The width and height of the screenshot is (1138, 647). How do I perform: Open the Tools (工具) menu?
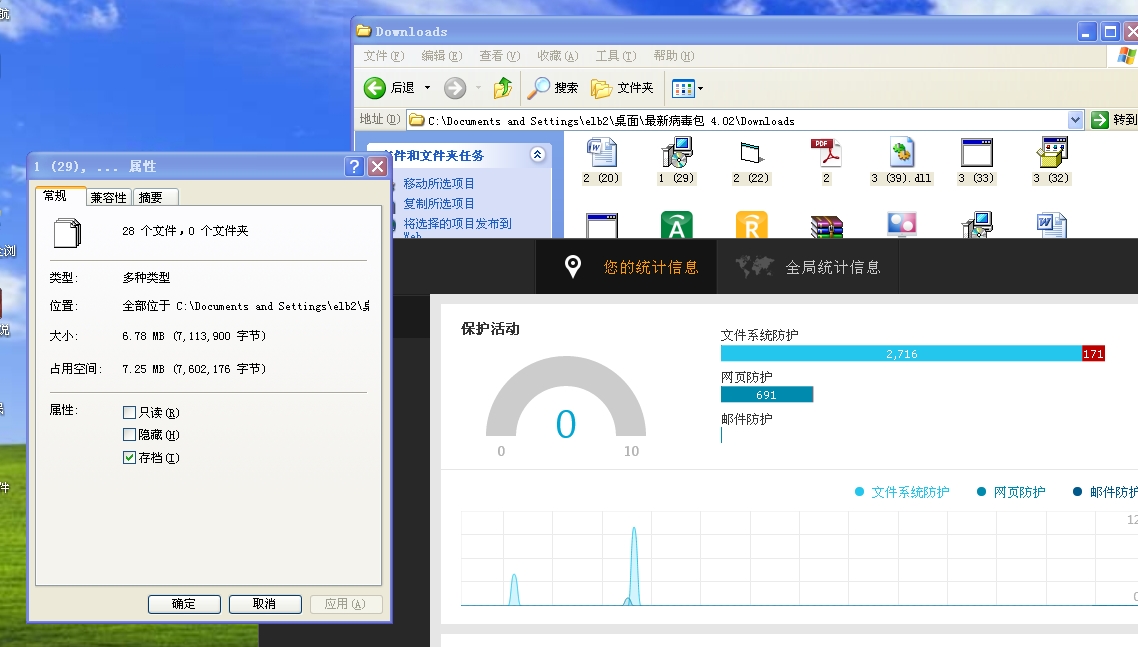point(614,56)
